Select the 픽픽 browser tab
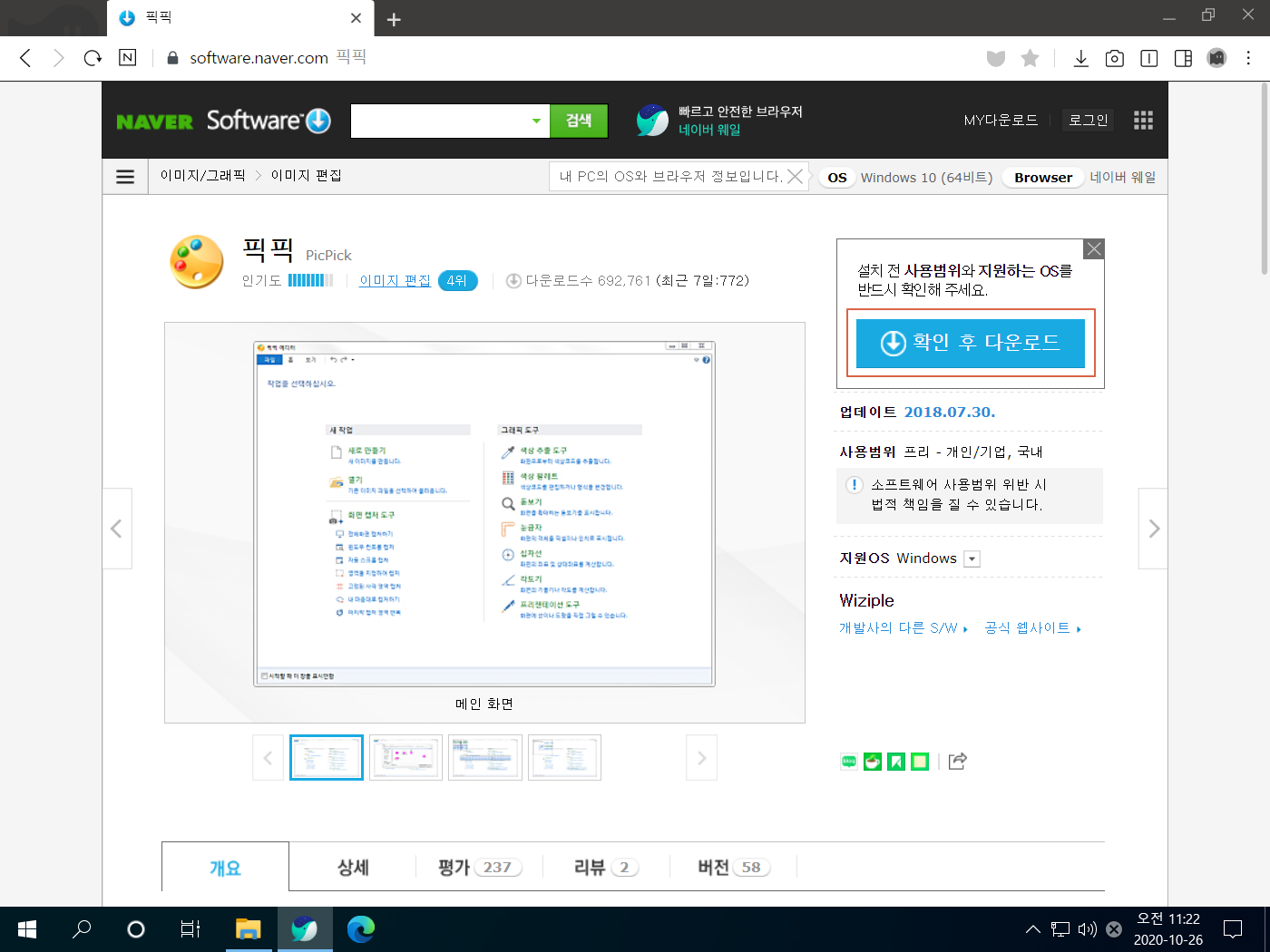Image resolution: width=1270 pixels, height=952 pixels. click(239, 18)
